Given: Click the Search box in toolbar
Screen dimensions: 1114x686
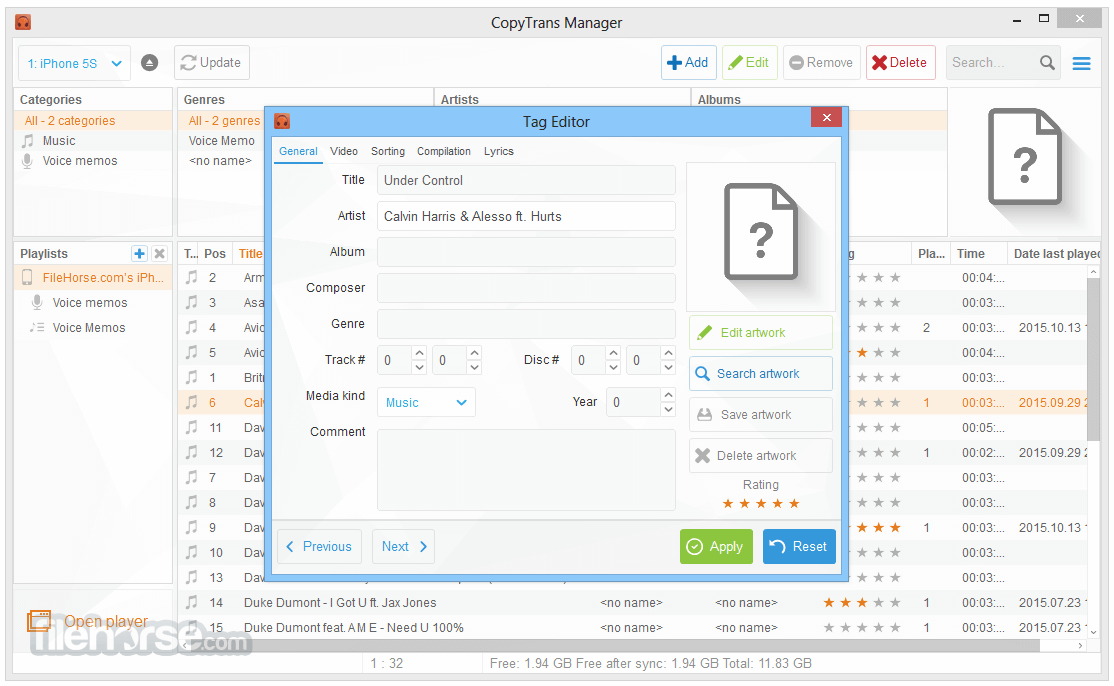Looking at the screenshot, I should [x=993, y=62].
